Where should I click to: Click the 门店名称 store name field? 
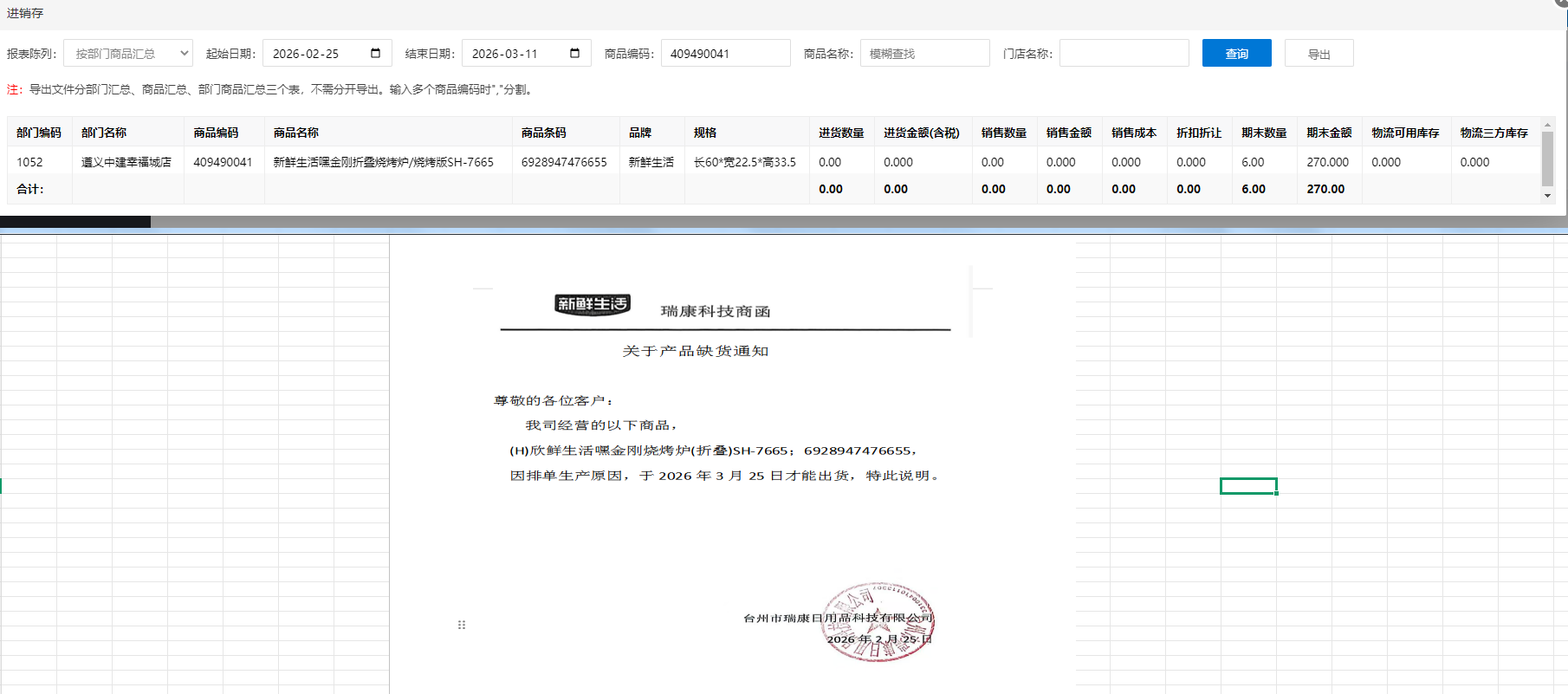click(1124, 54)
